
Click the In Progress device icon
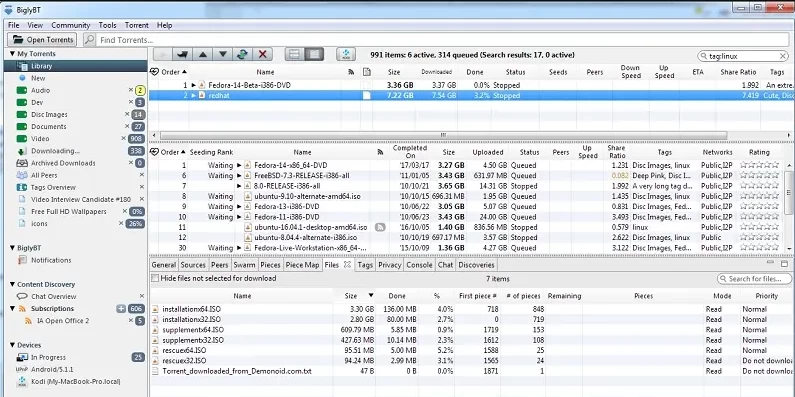21,357
